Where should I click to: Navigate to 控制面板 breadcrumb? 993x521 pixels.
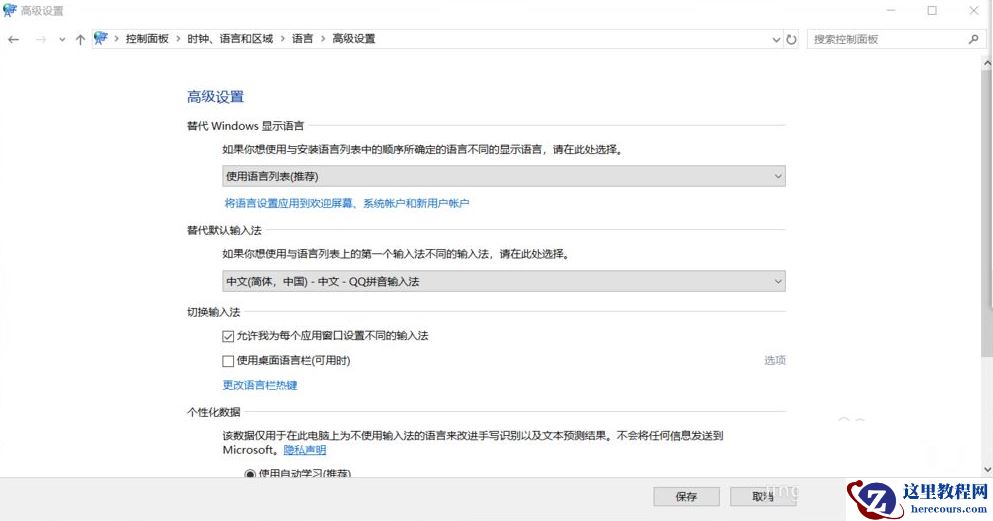tap(147, 39)
